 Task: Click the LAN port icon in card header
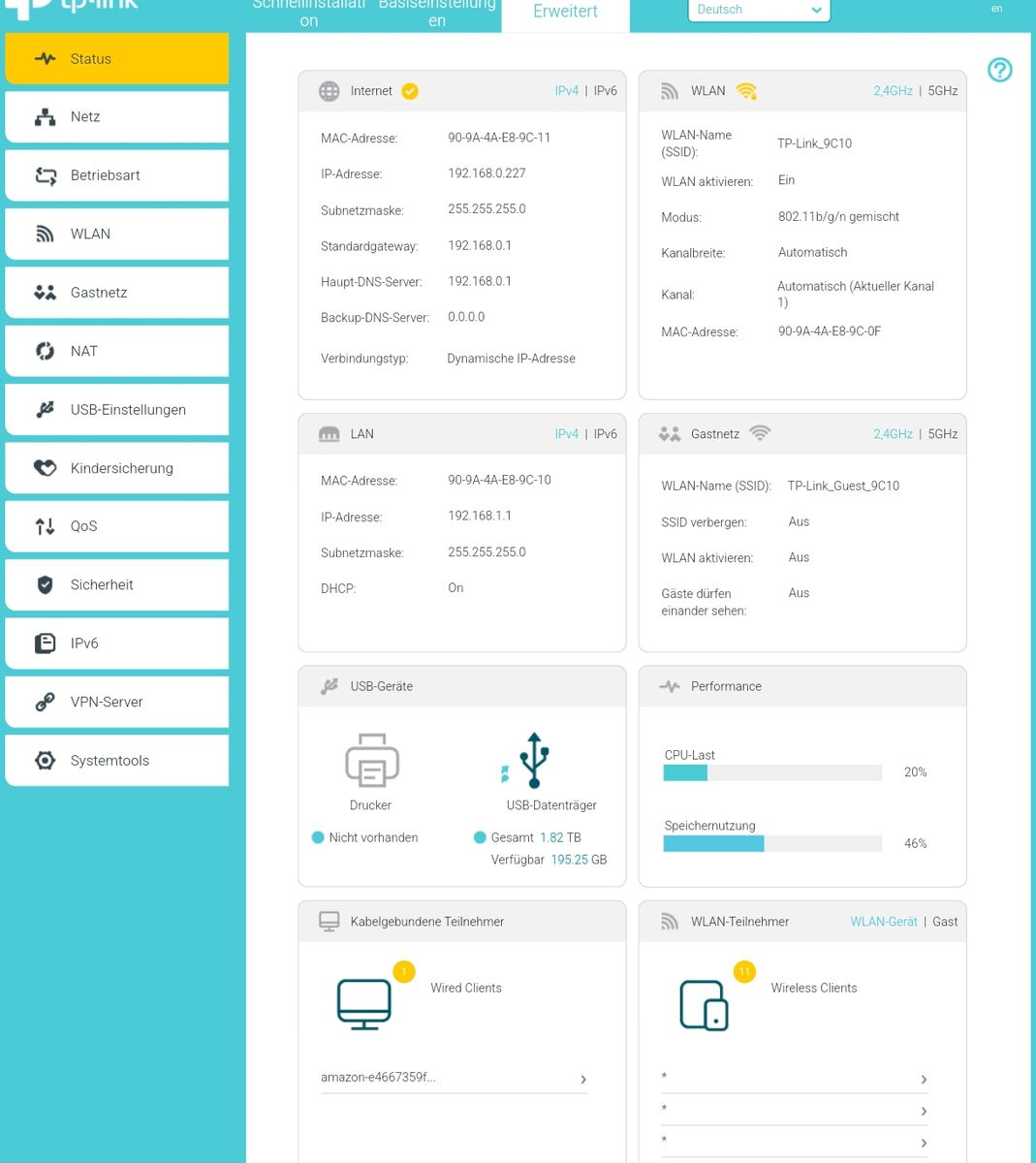click(330, 434)
